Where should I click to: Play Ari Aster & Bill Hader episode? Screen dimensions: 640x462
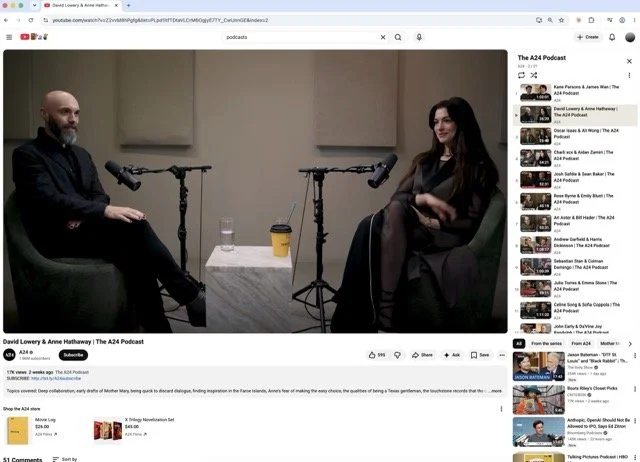pos(575,223)
